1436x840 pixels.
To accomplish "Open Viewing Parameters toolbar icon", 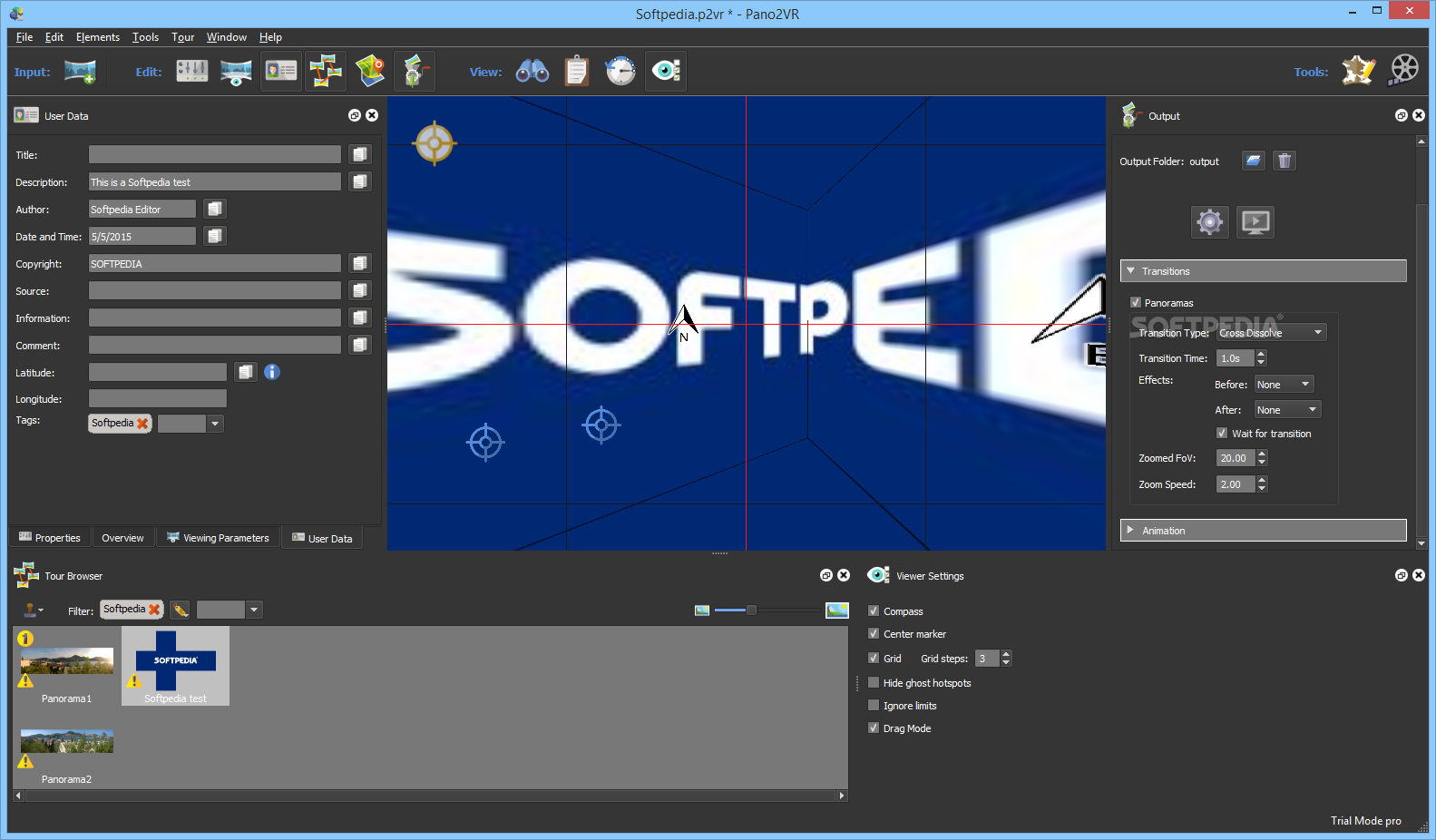I will point(236,72).
